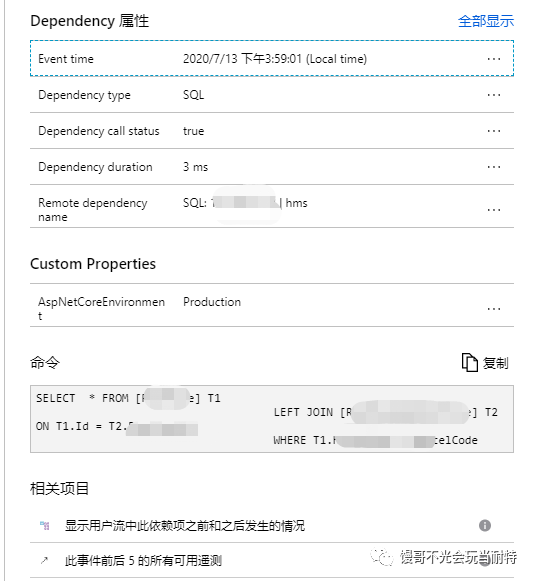
Task: Open ellipsis menu for AspNetCoreEnvironment property
Action: 494,309
